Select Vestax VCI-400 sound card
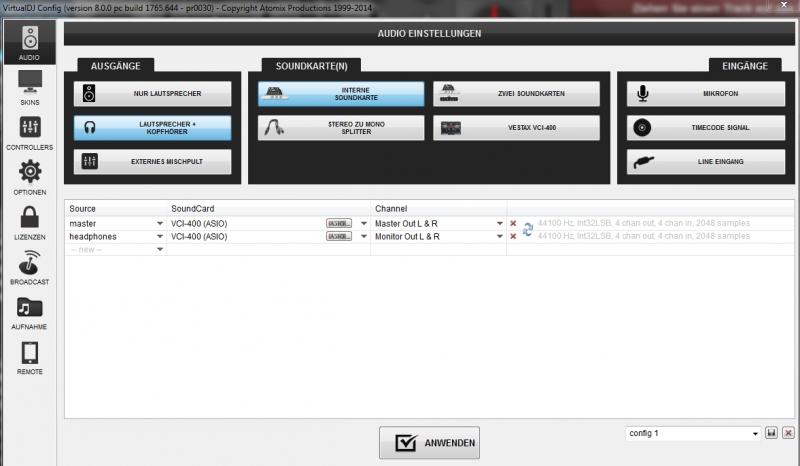800x466 pixels. (x=516, y=128)
